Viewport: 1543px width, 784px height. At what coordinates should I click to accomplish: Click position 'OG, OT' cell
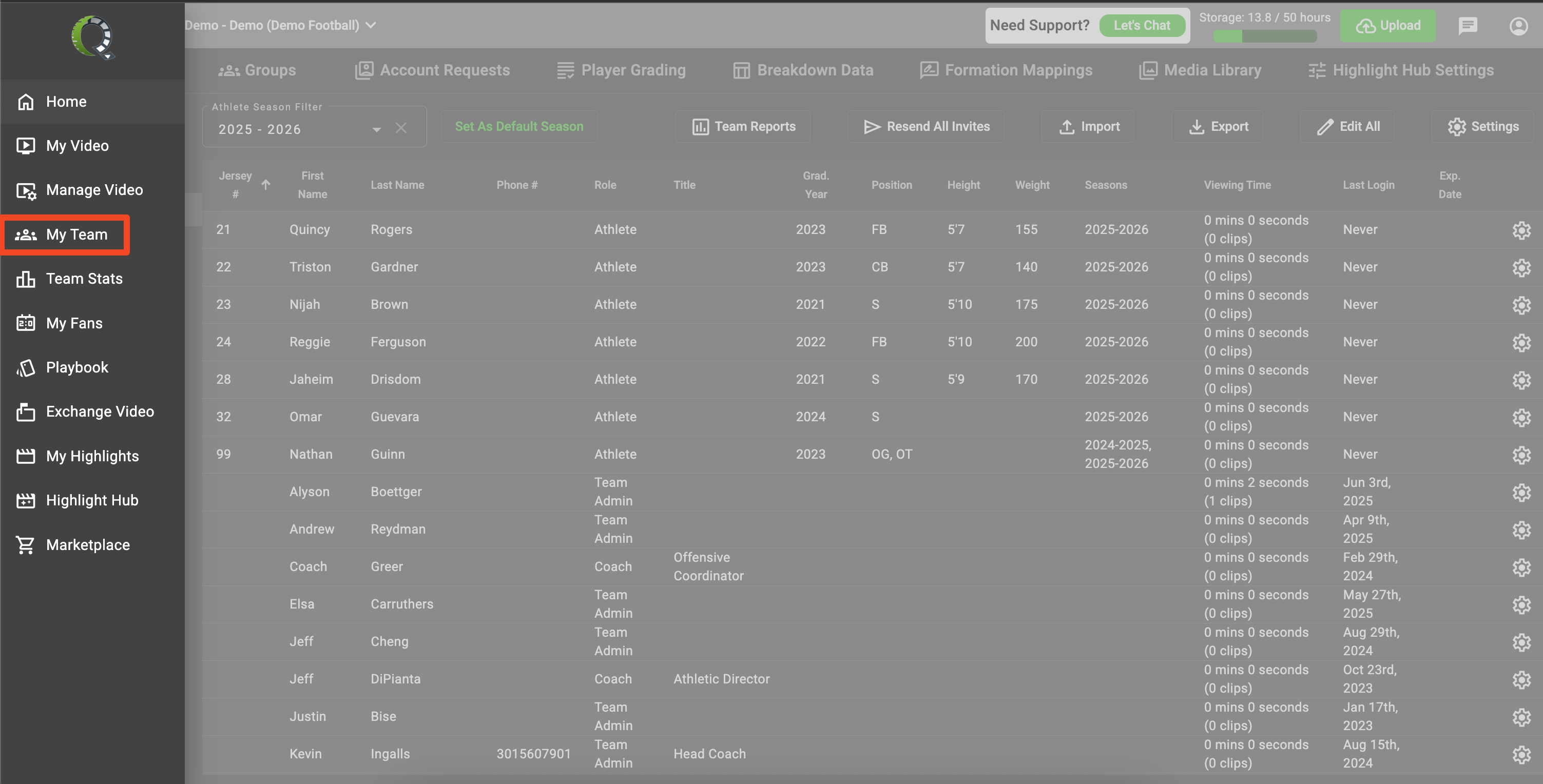coord(891,455)
